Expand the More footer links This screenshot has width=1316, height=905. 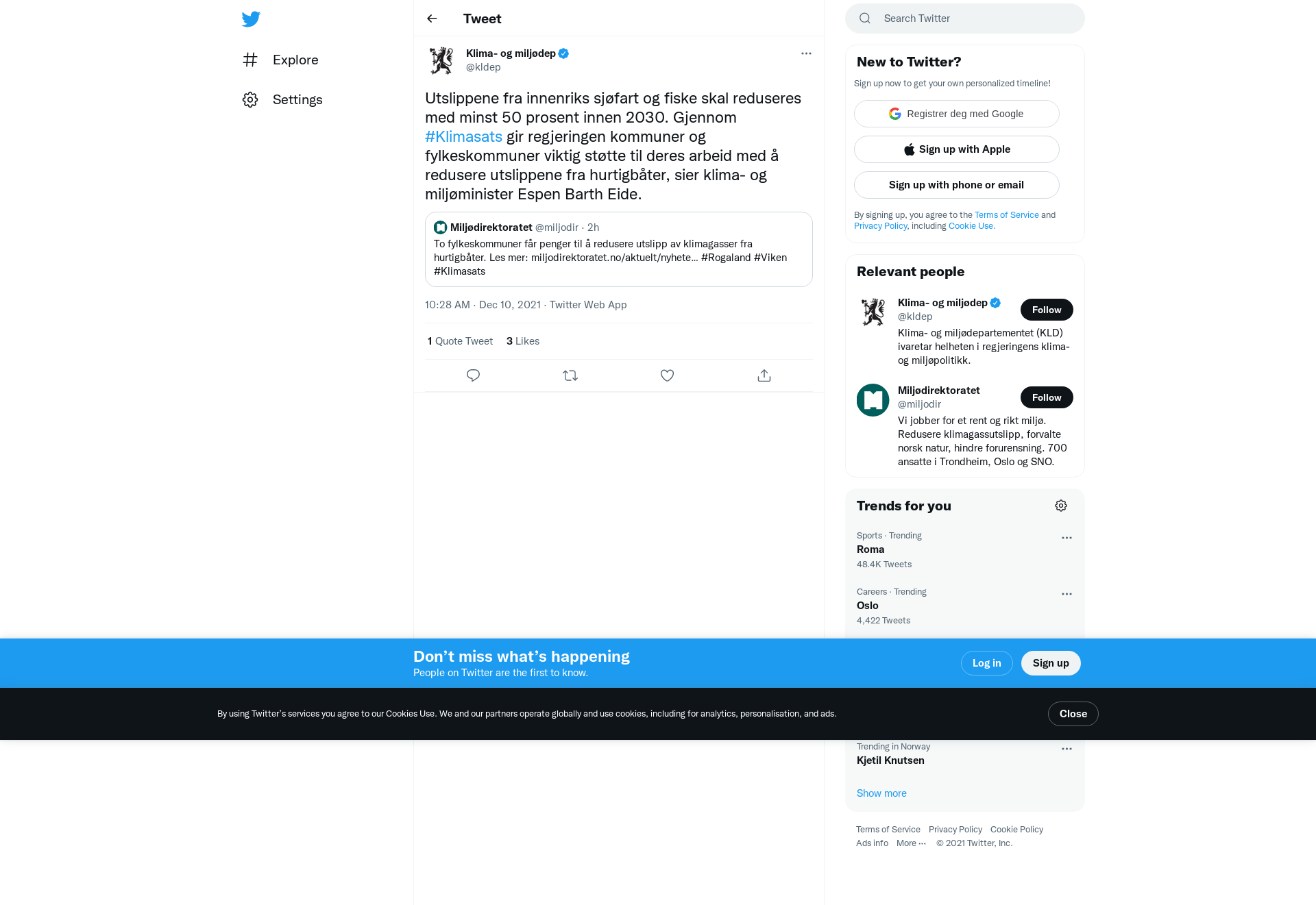911,843
